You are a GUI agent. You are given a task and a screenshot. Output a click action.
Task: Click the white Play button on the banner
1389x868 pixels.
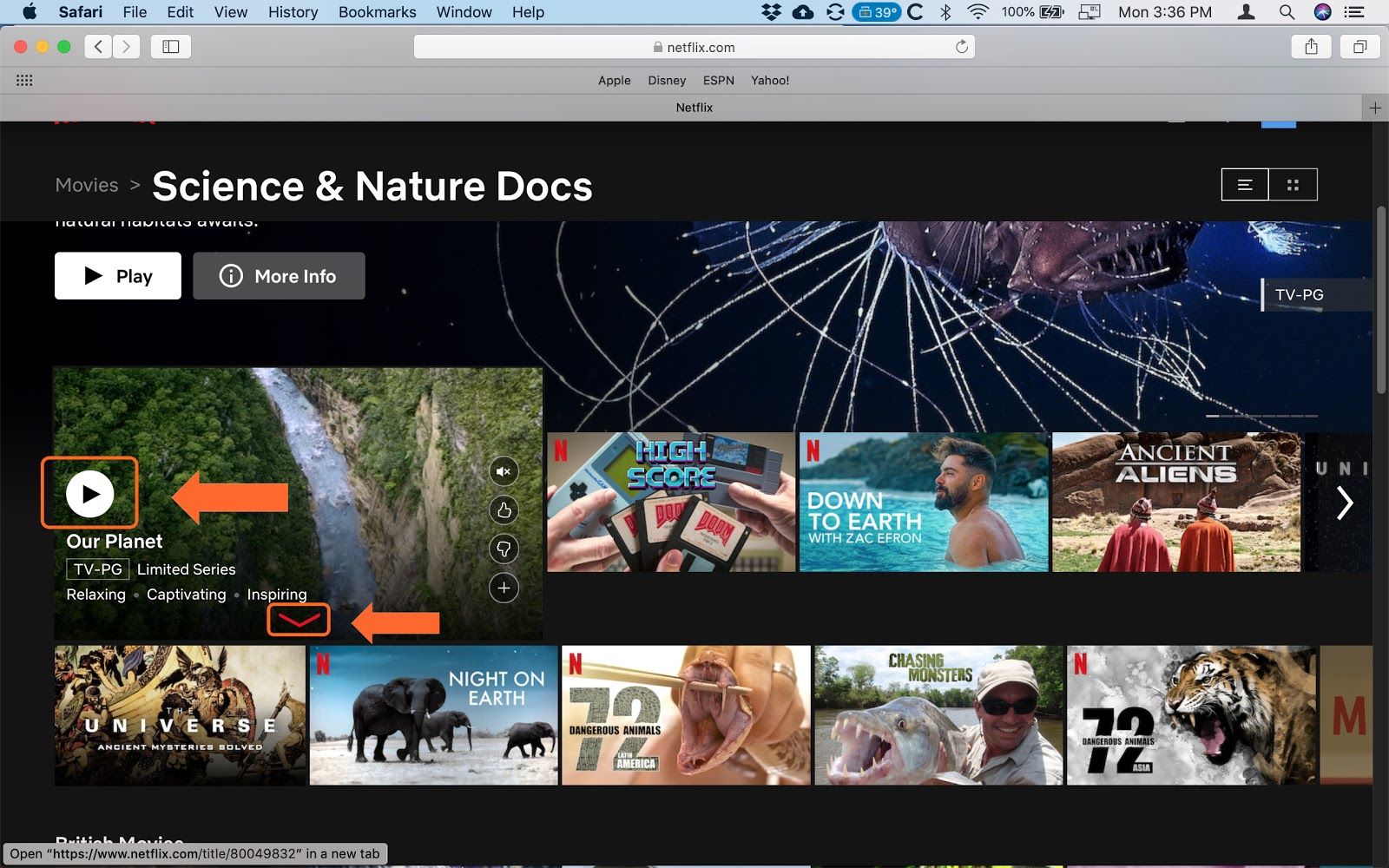pyautogui.click(x=118, y=276)
